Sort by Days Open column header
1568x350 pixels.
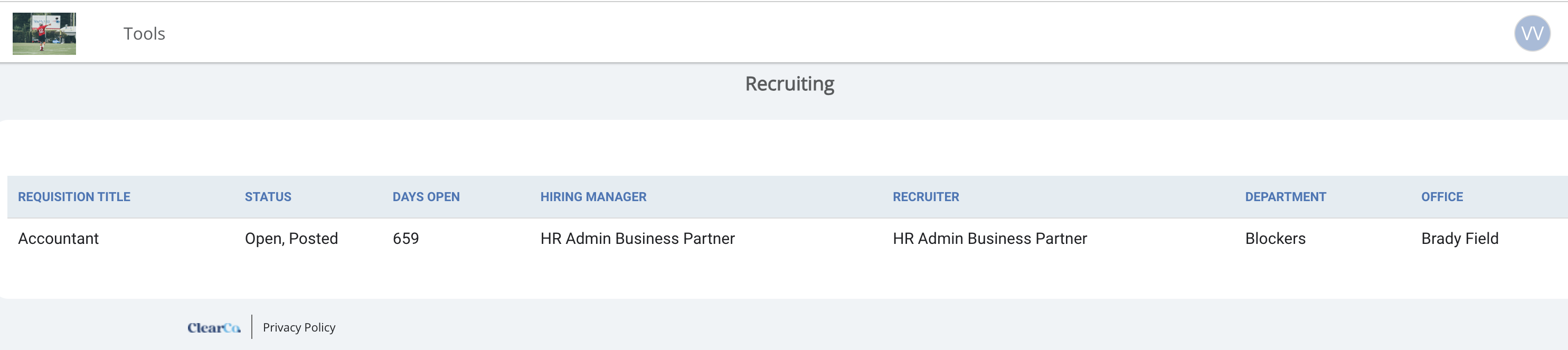pos(426,196)
